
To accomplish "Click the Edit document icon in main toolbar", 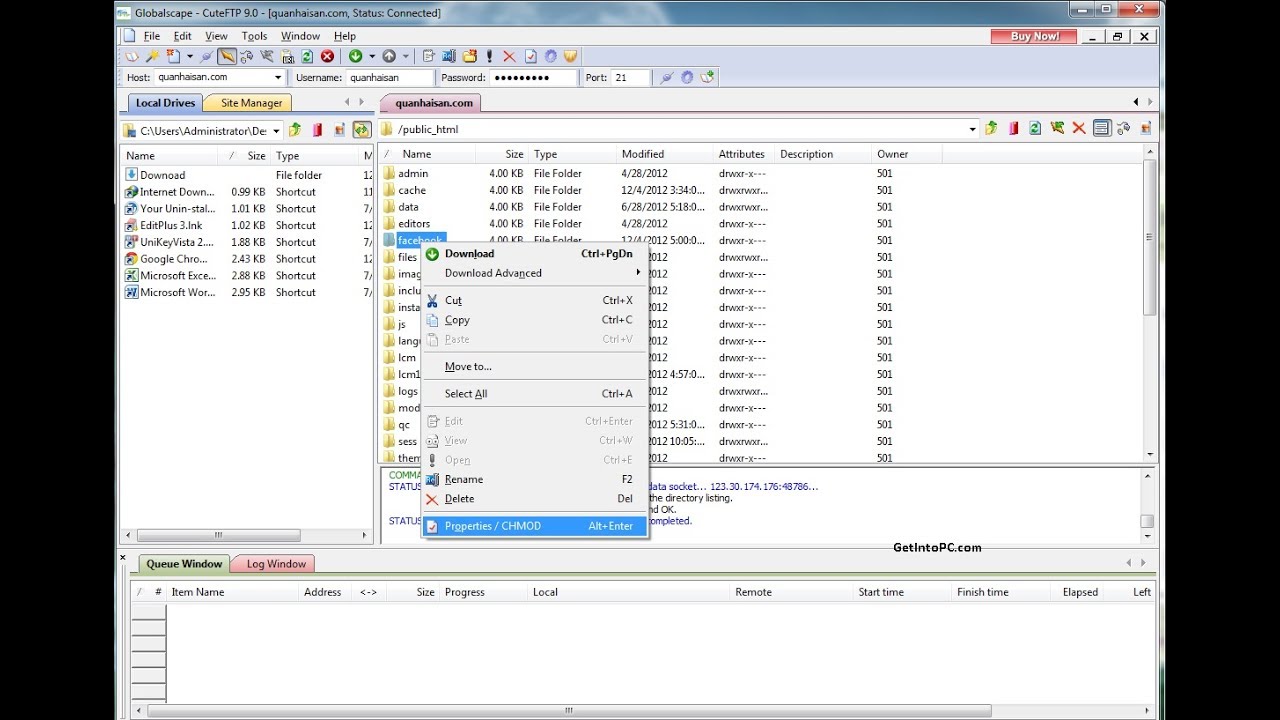I will [429, 57].
